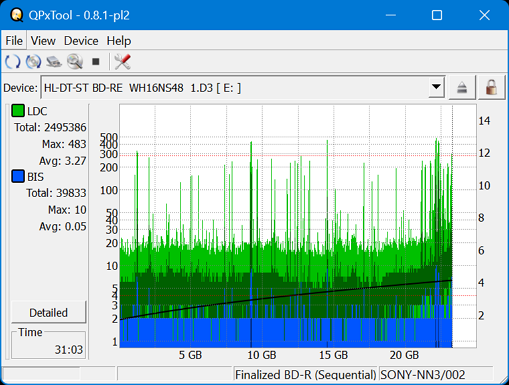Viewport: 509px width, 385px height.
Task: Click the refresh device list icon
Action: (13, 62)
